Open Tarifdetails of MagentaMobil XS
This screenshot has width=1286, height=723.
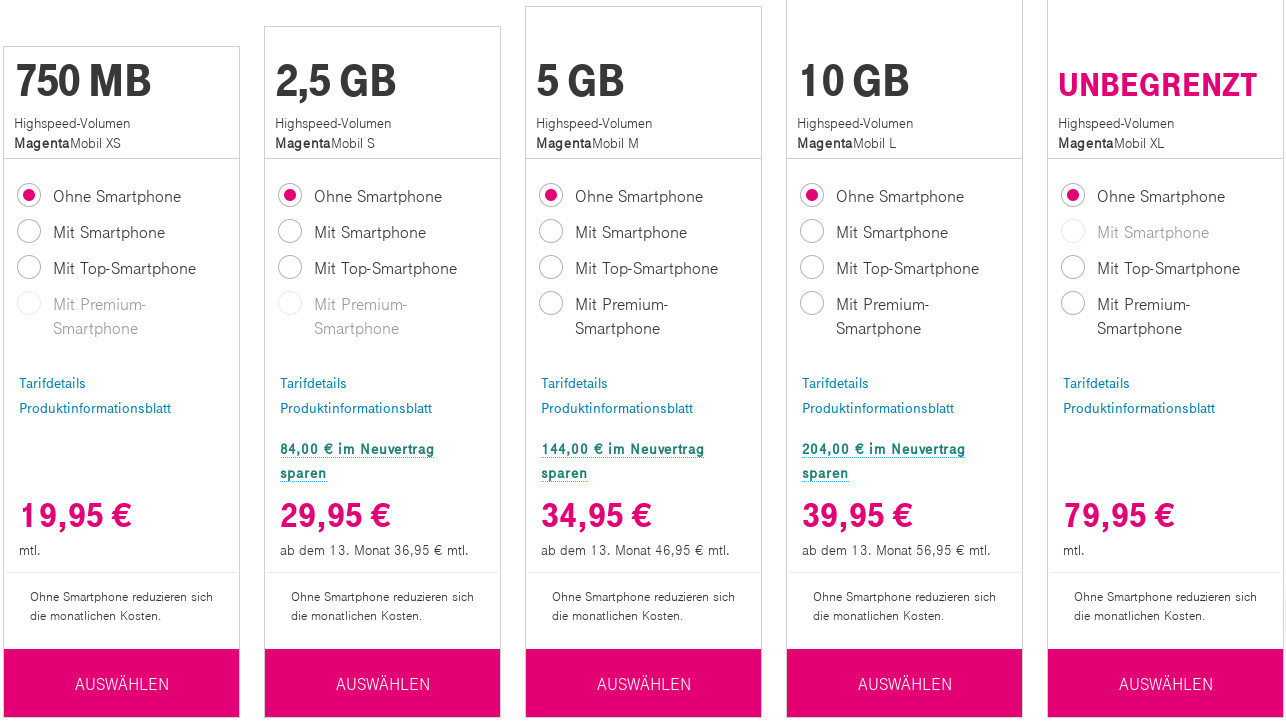(52, 382)
